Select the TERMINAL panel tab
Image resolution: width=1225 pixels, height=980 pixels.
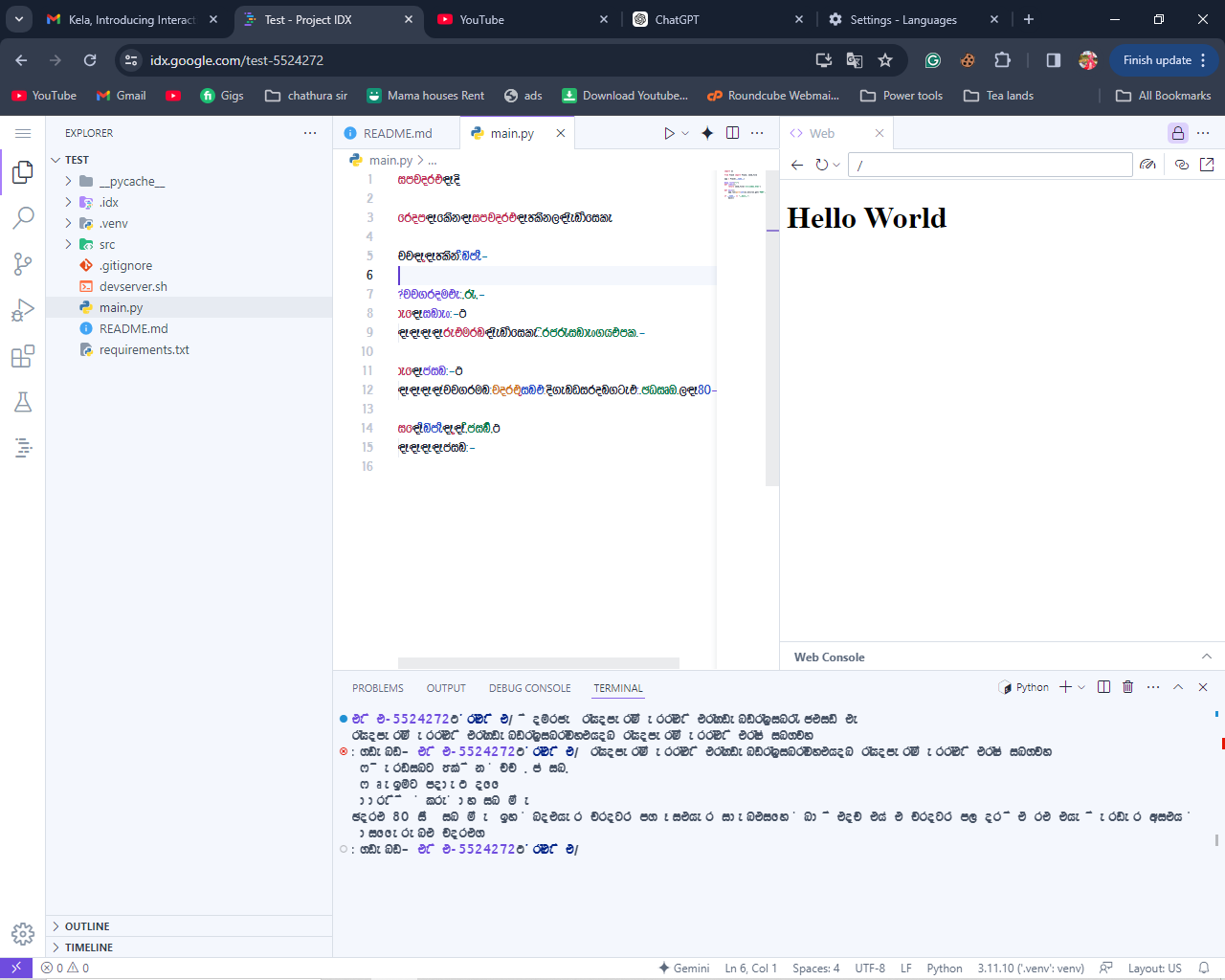point(618,688)
